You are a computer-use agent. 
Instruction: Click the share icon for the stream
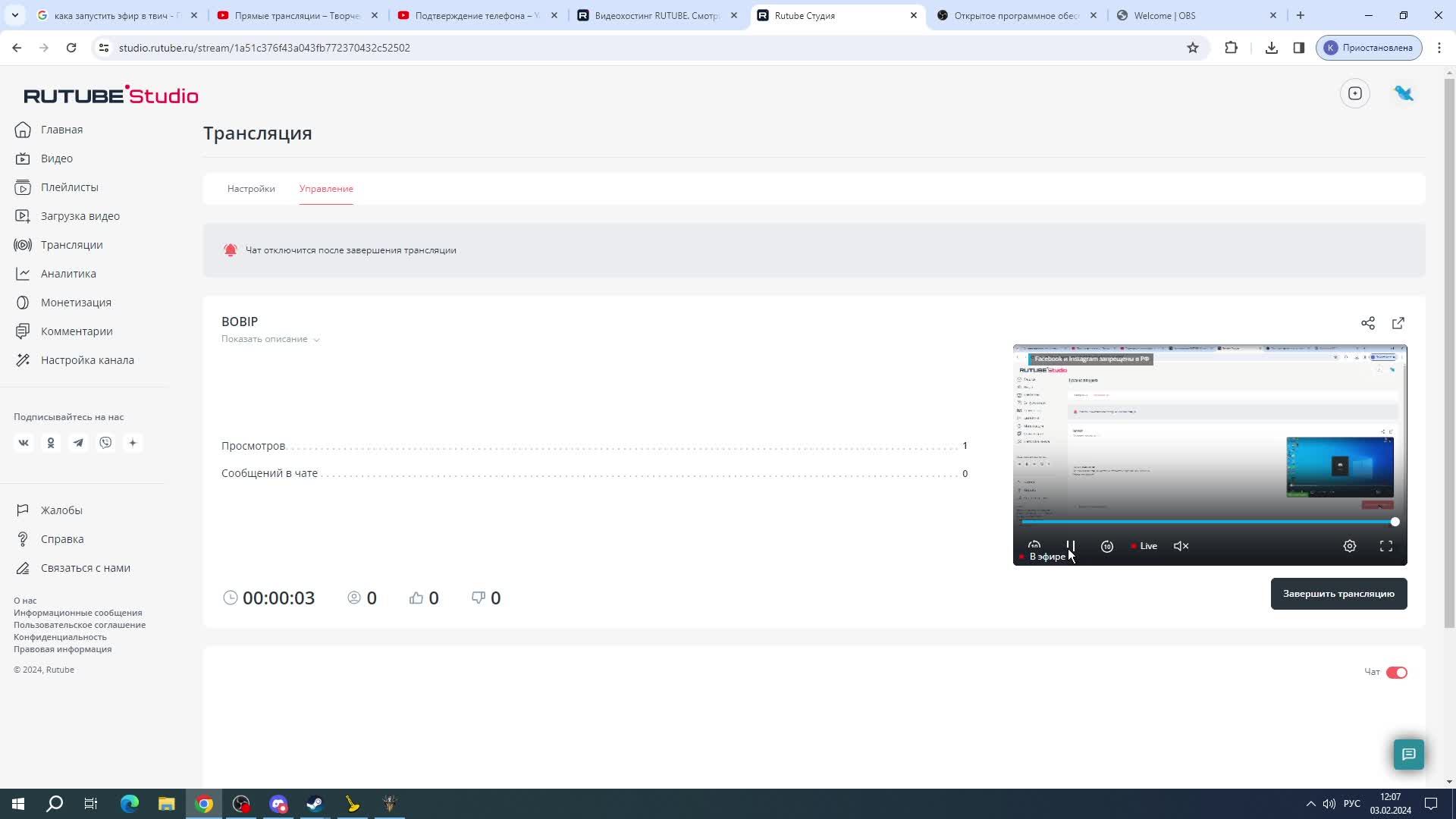click(x=1367, y=323)
